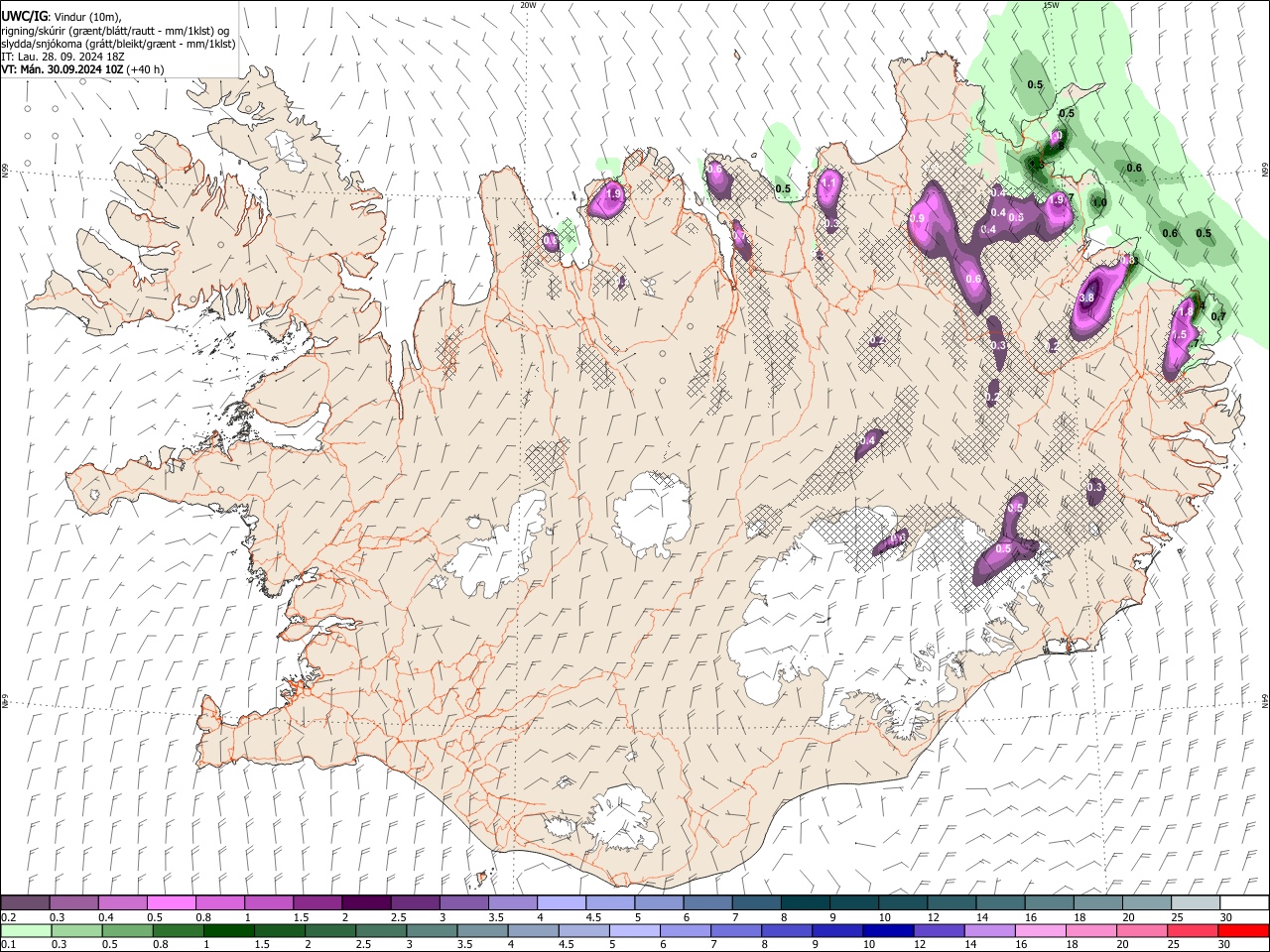Click the '15W' longitude label
The height and width of the screenshot is (952, 1270).
(x=1051, y=5)
